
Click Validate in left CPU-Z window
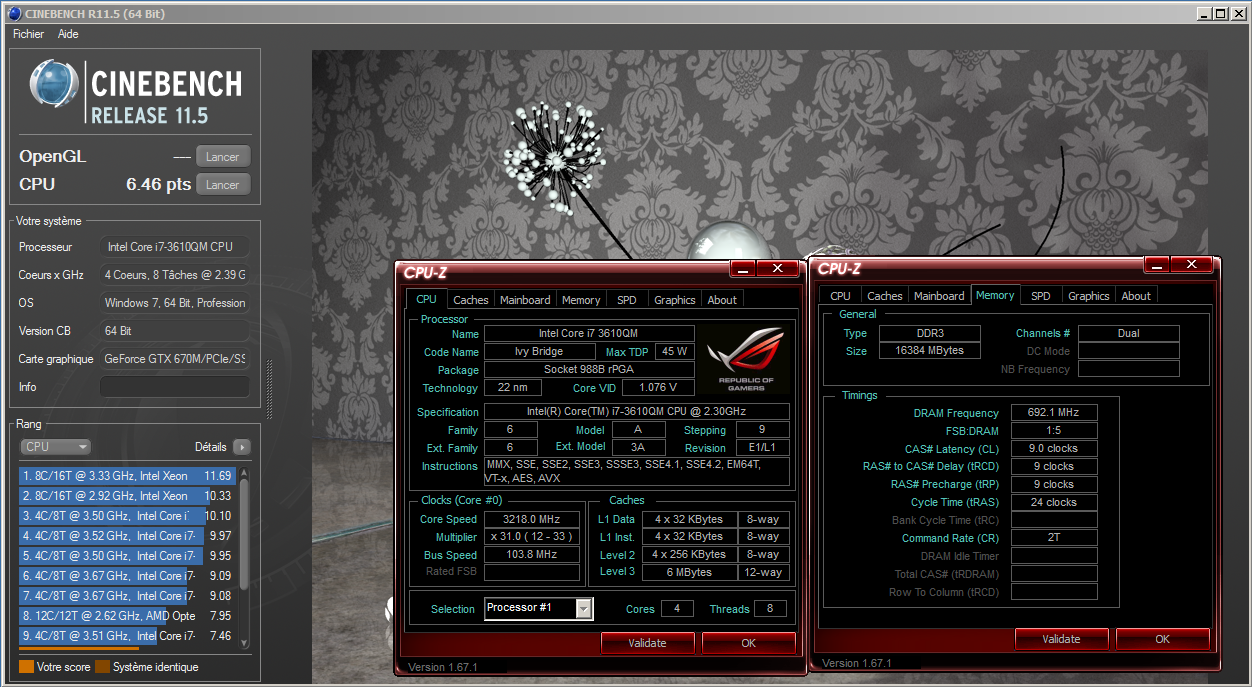point(647,643)
